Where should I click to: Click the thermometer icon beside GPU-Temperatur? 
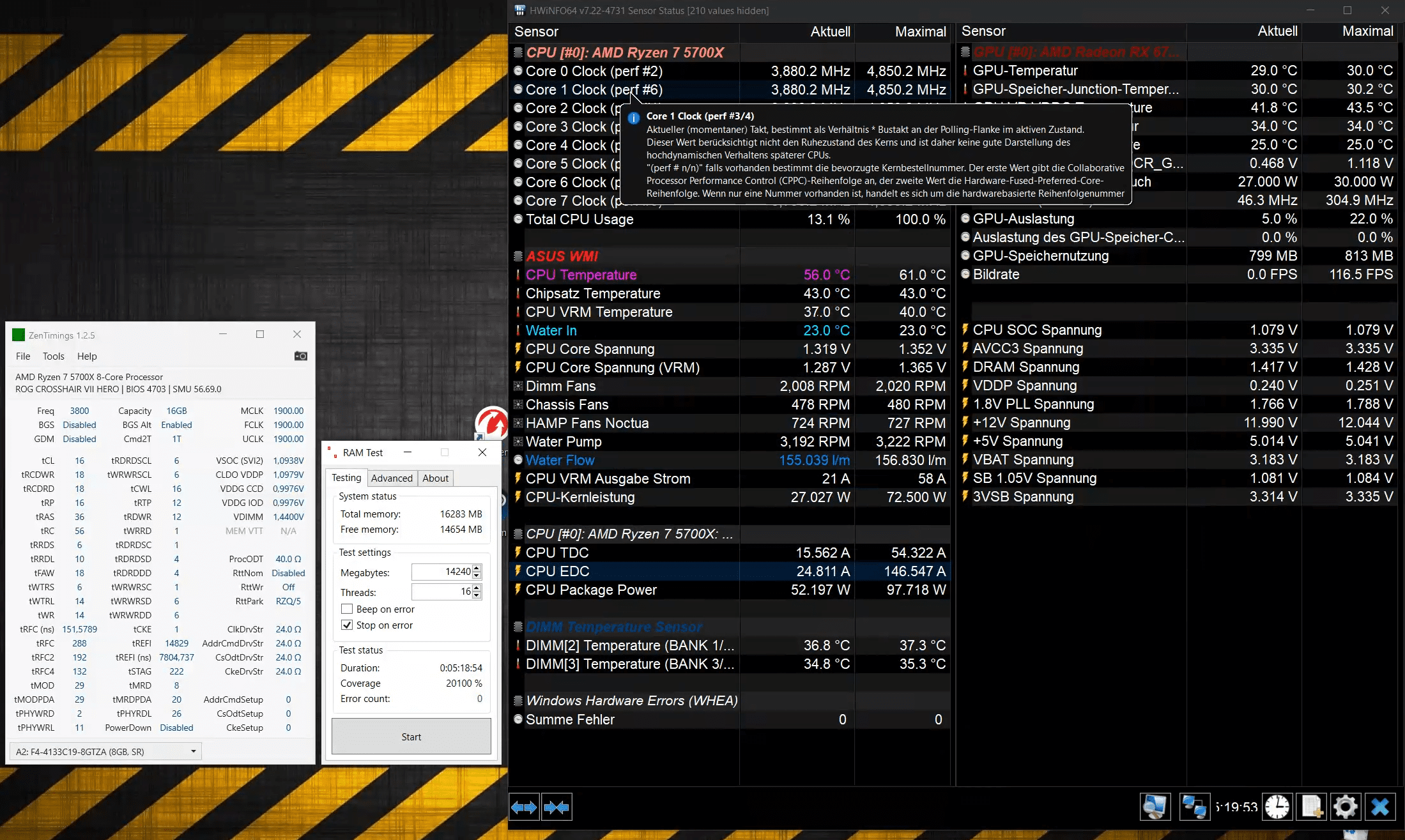pyautogui.click(x=965, y=70)
